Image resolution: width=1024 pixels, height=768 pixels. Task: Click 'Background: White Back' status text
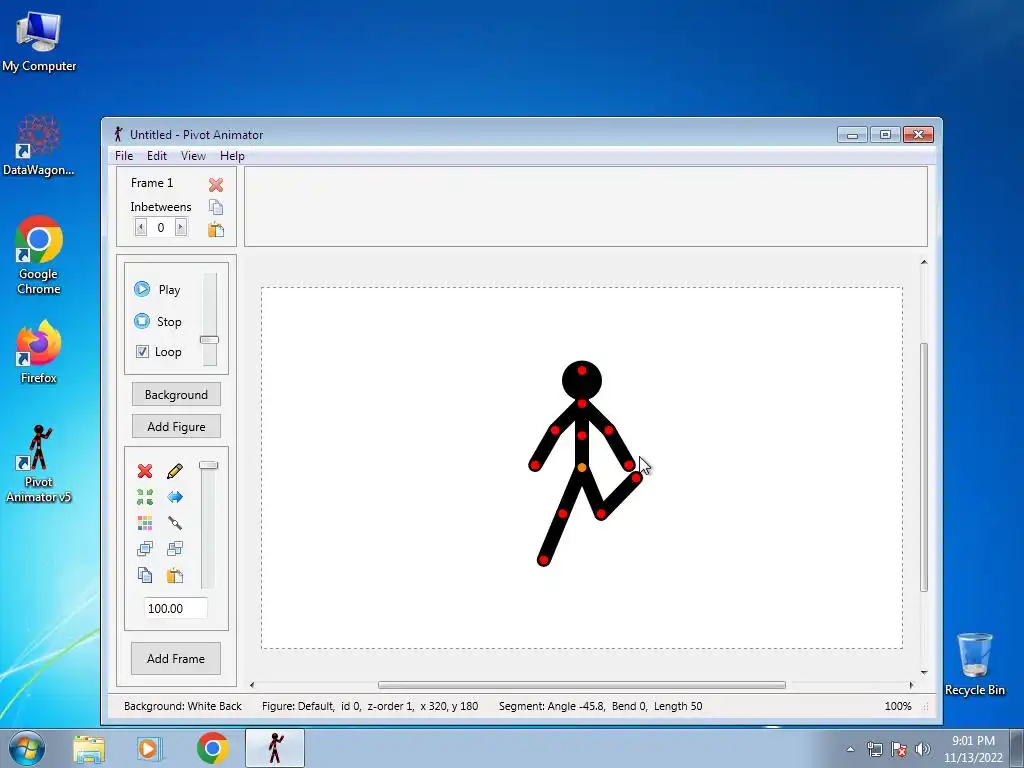click(183, 706)
